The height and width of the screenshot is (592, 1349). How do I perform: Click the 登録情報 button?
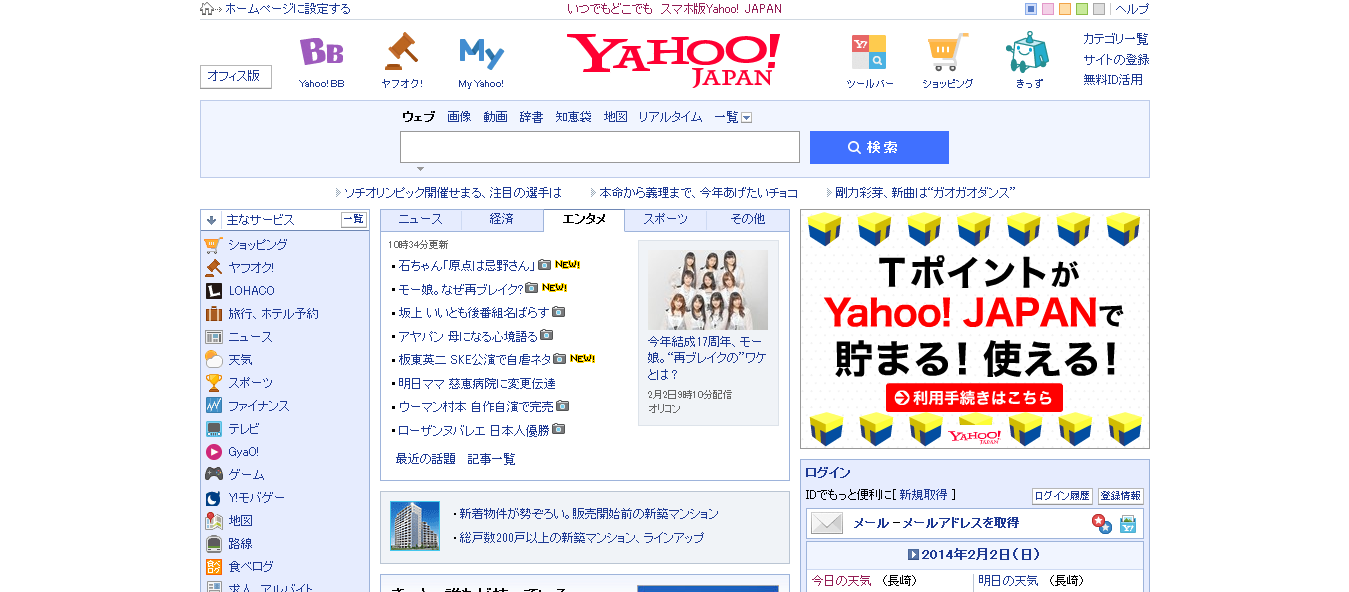tap(1120, 496)
